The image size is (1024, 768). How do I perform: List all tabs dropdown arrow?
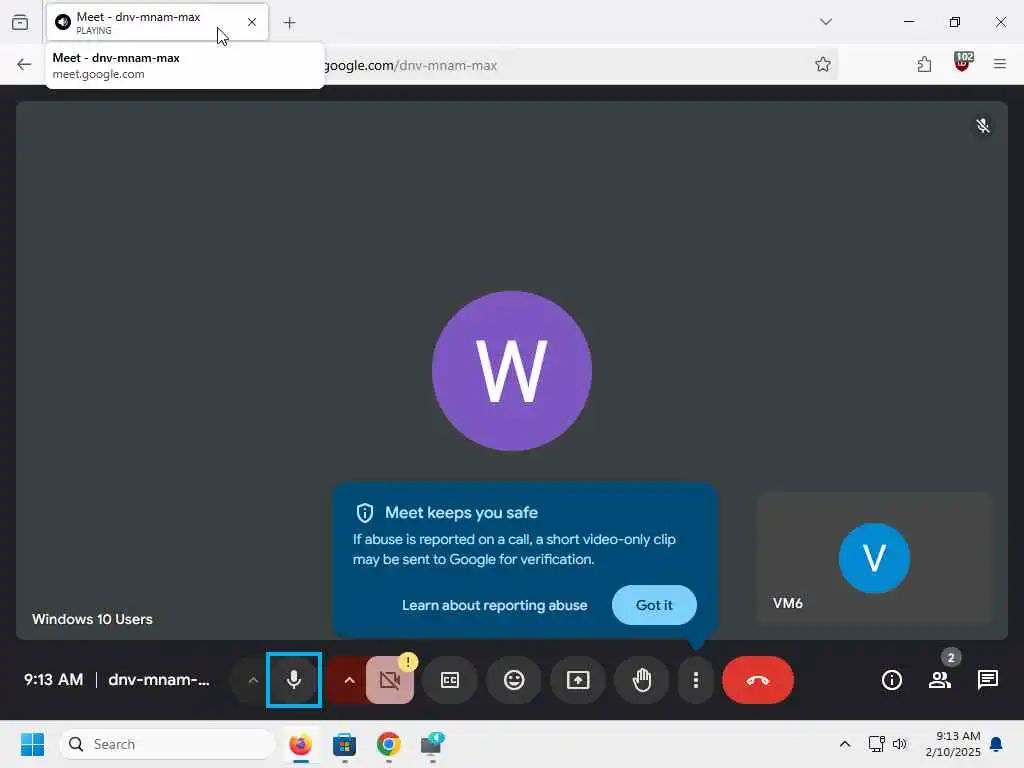(825, 22)
